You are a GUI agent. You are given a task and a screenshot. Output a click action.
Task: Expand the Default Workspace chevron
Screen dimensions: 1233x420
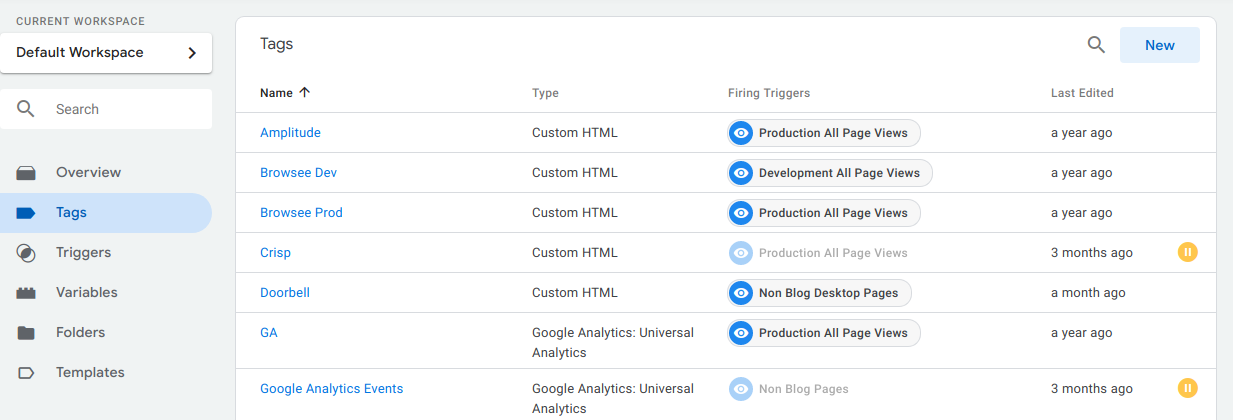pos(192,53)
